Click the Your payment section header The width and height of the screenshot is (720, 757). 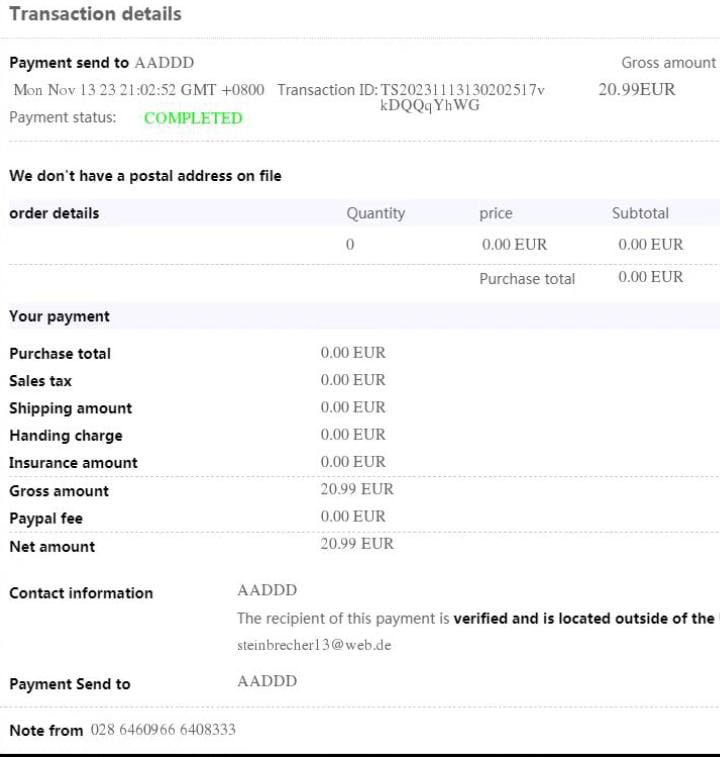(x=59, y=316)
